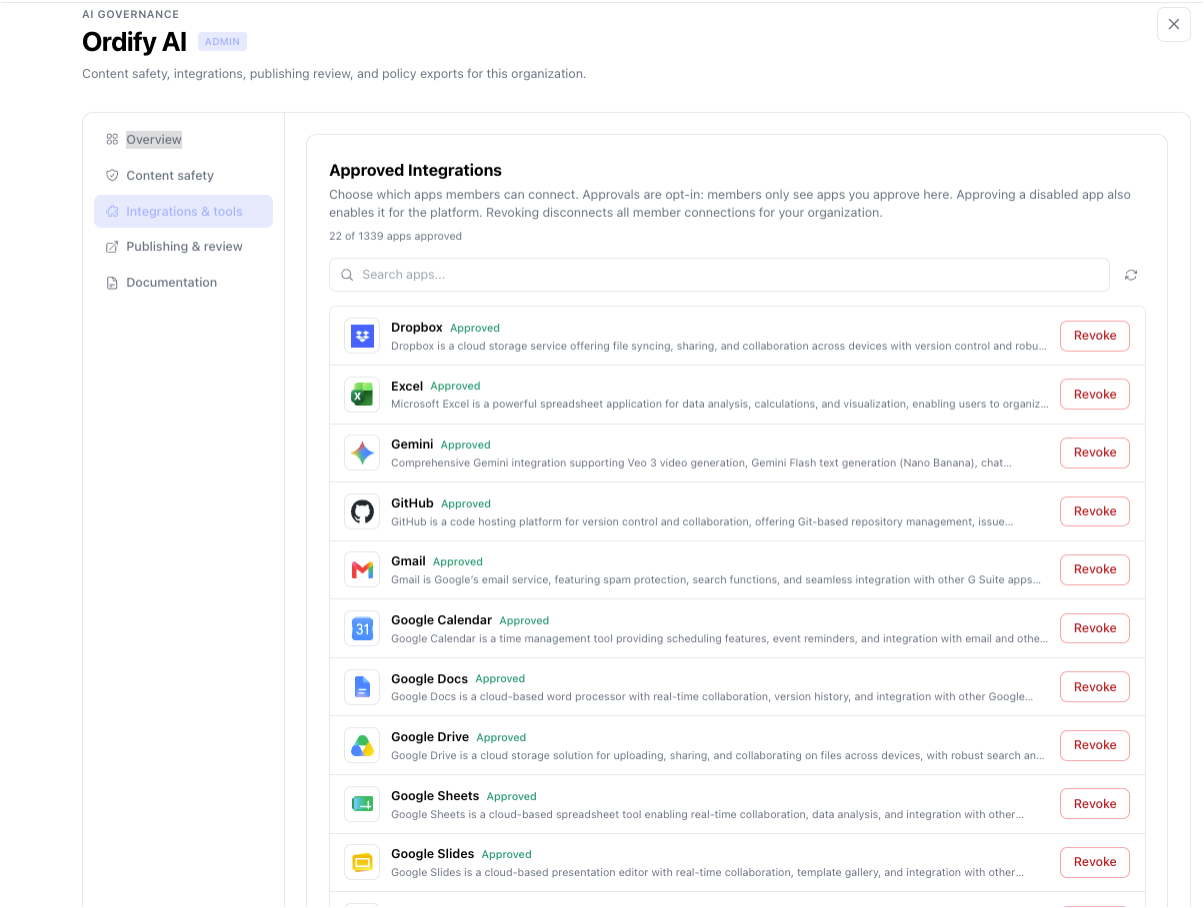1204x908 pixels.
Task: Click the Publishing & review external icon
Action: pos(112,247)
